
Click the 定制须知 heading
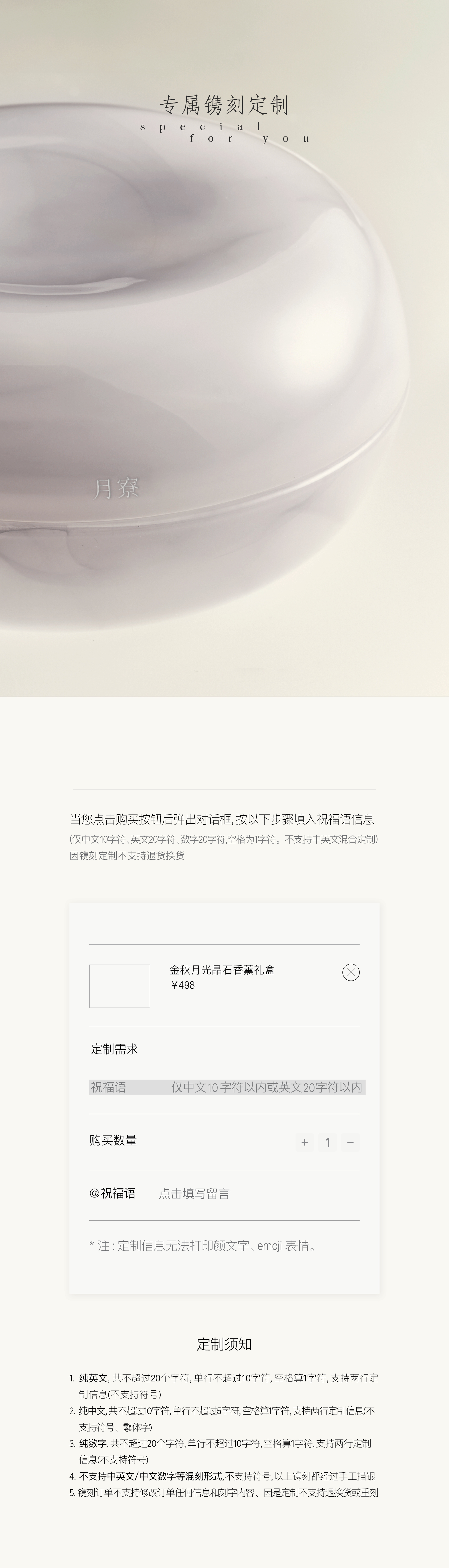224,1344
